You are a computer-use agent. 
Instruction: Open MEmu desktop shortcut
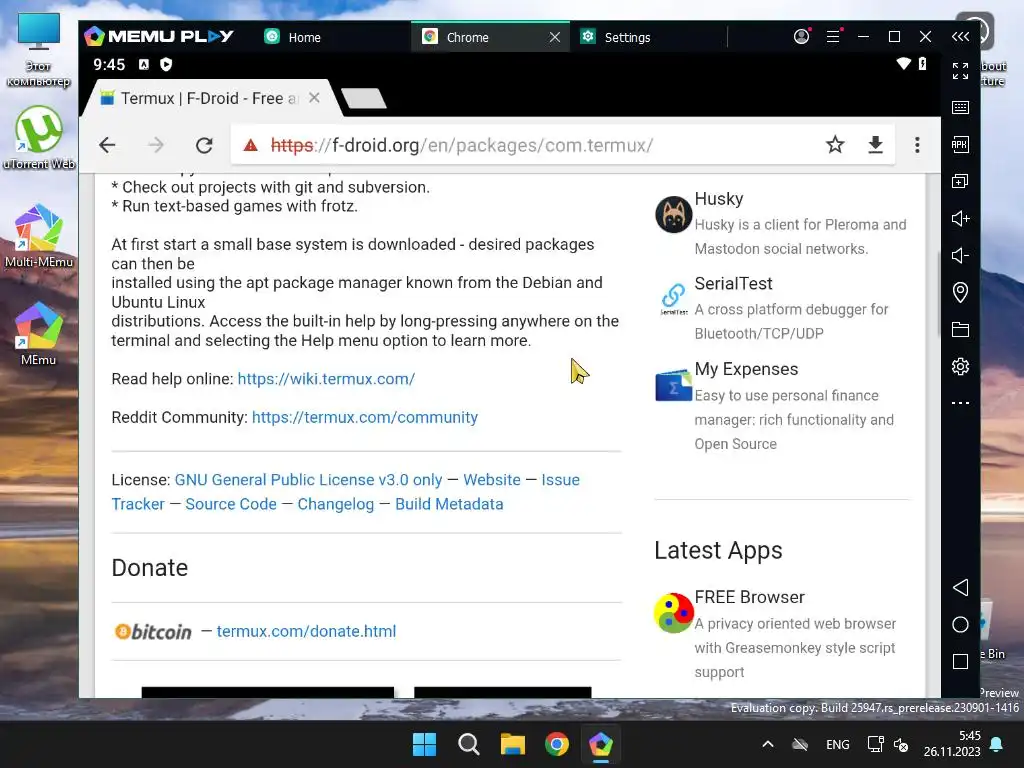[39, 334]
